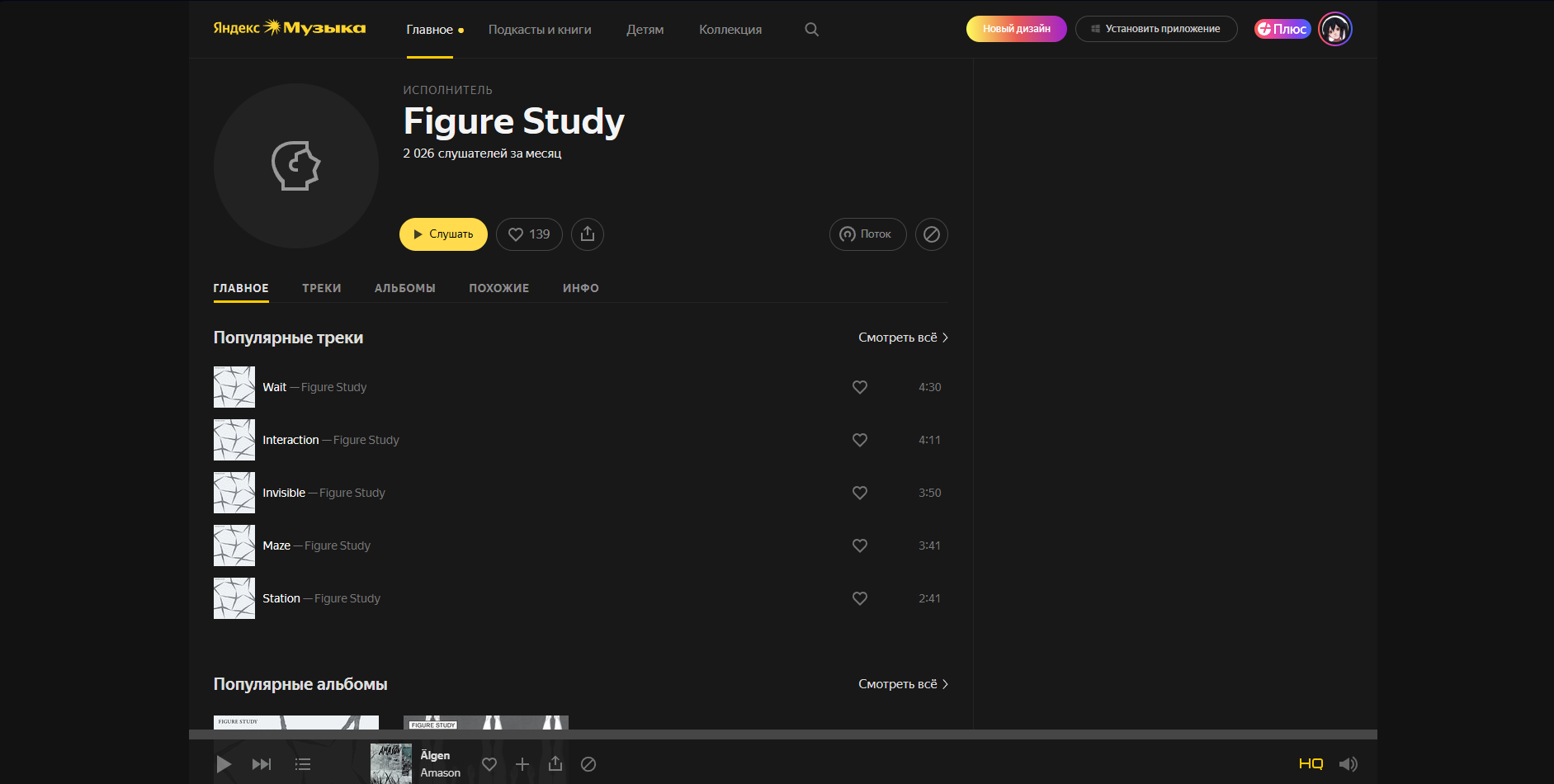Mute the volume speaker icon

click(x=1348, y=764)
